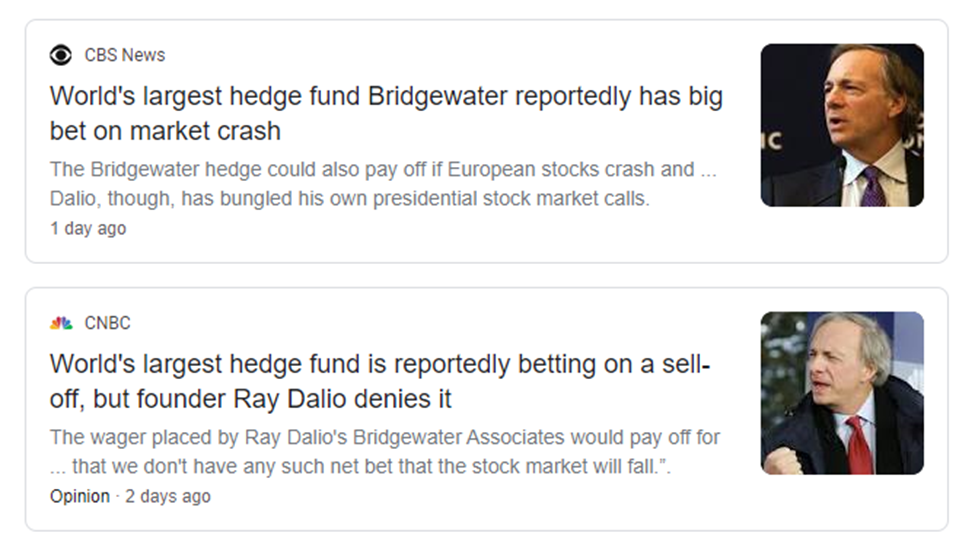Click "bet on market crash" headline line

(165, 131)
